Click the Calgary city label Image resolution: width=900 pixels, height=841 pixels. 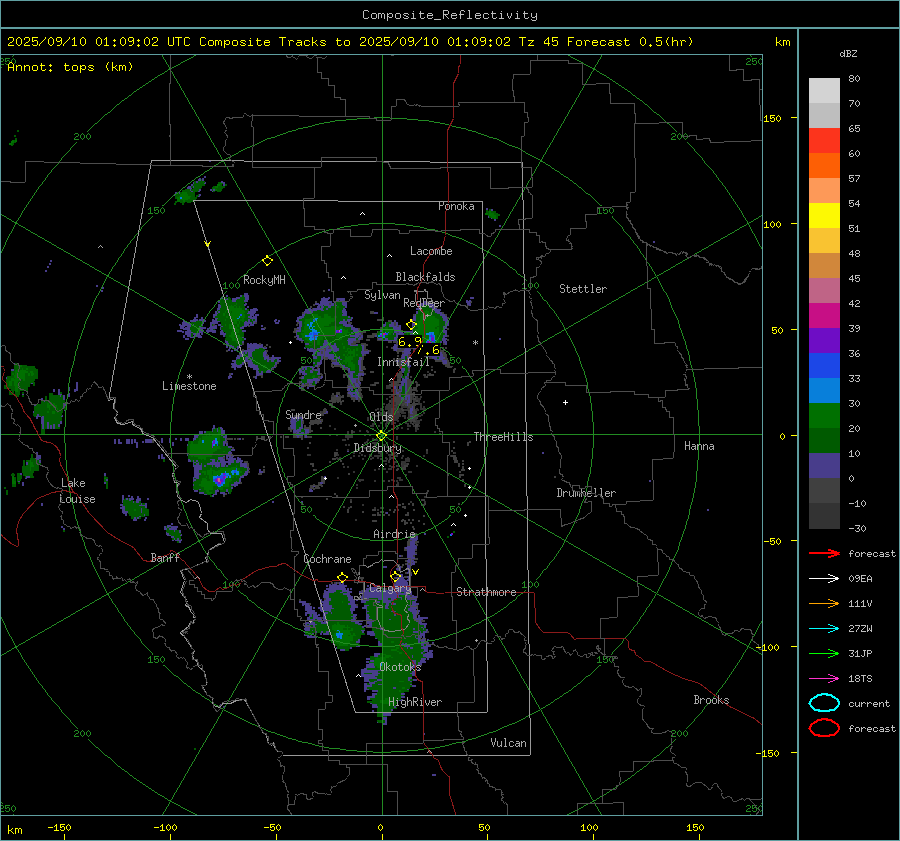click(x=390, y=588)
